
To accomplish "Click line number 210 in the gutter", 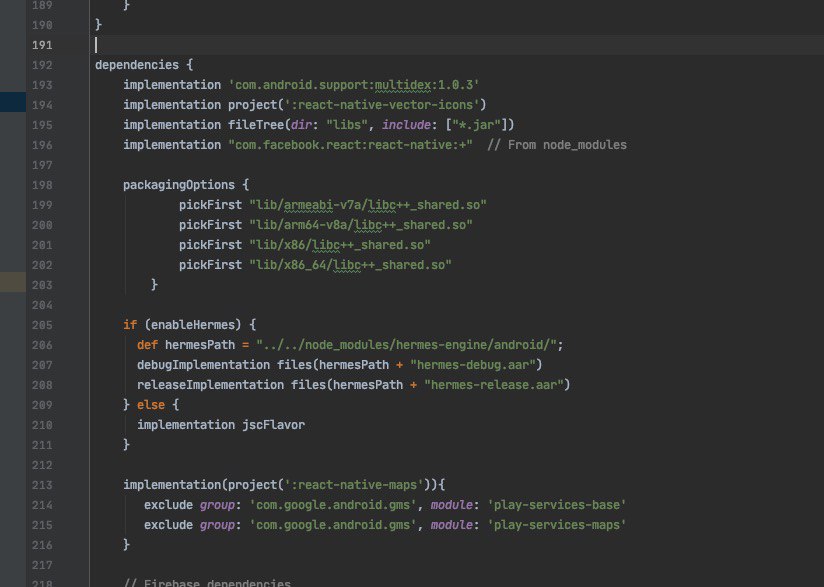I will pos(42,425).
